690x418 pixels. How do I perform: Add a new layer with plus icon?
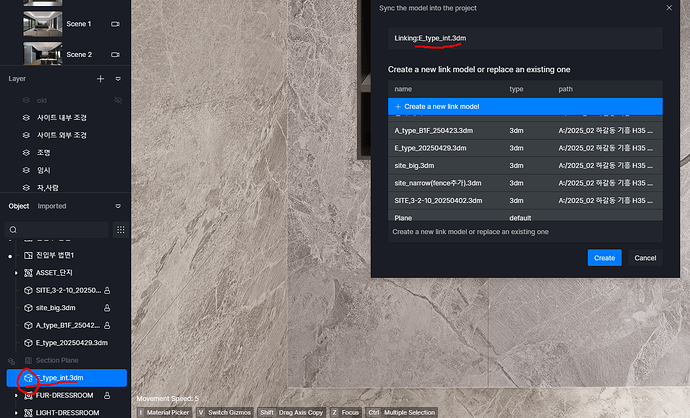tap(100, 79)
